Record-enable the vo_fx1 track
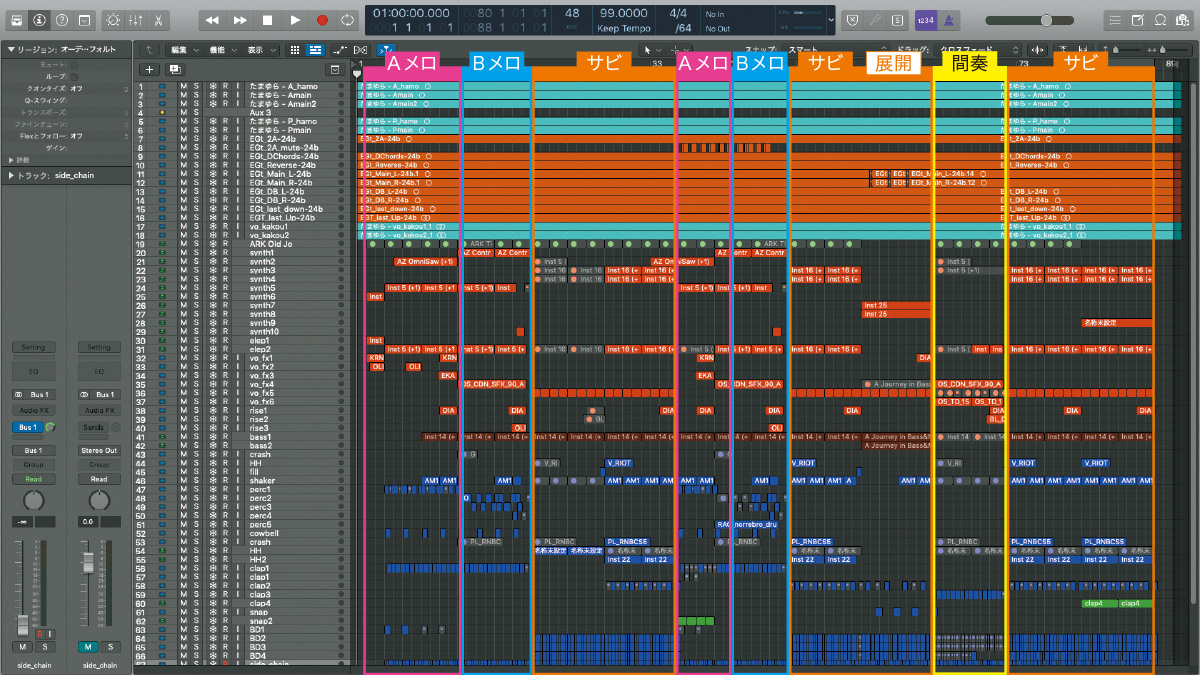1200x675 pixels. (x=226, y=358)
